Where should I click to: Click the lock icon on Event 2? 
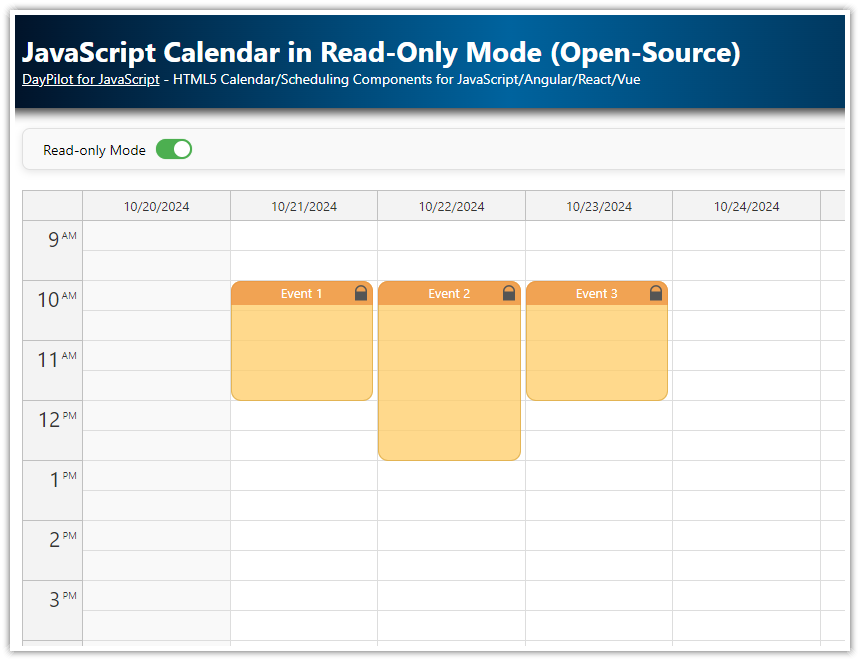point(508,293)
